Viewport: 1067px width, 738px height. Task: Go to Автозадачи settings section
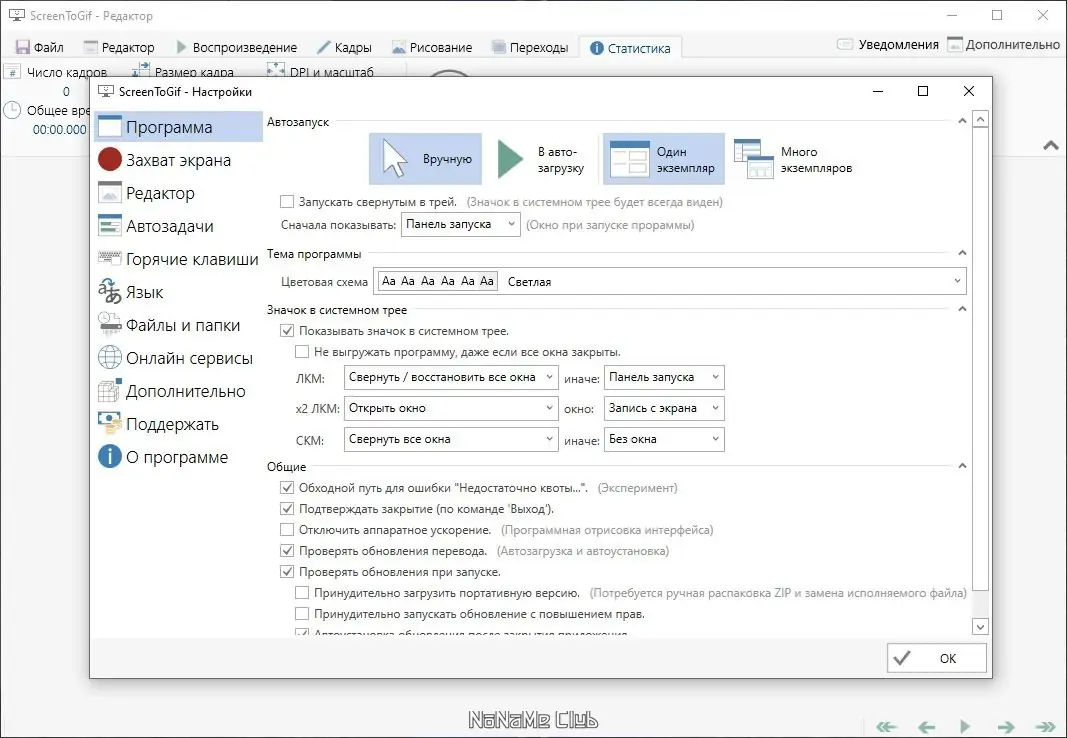point(178,226)
